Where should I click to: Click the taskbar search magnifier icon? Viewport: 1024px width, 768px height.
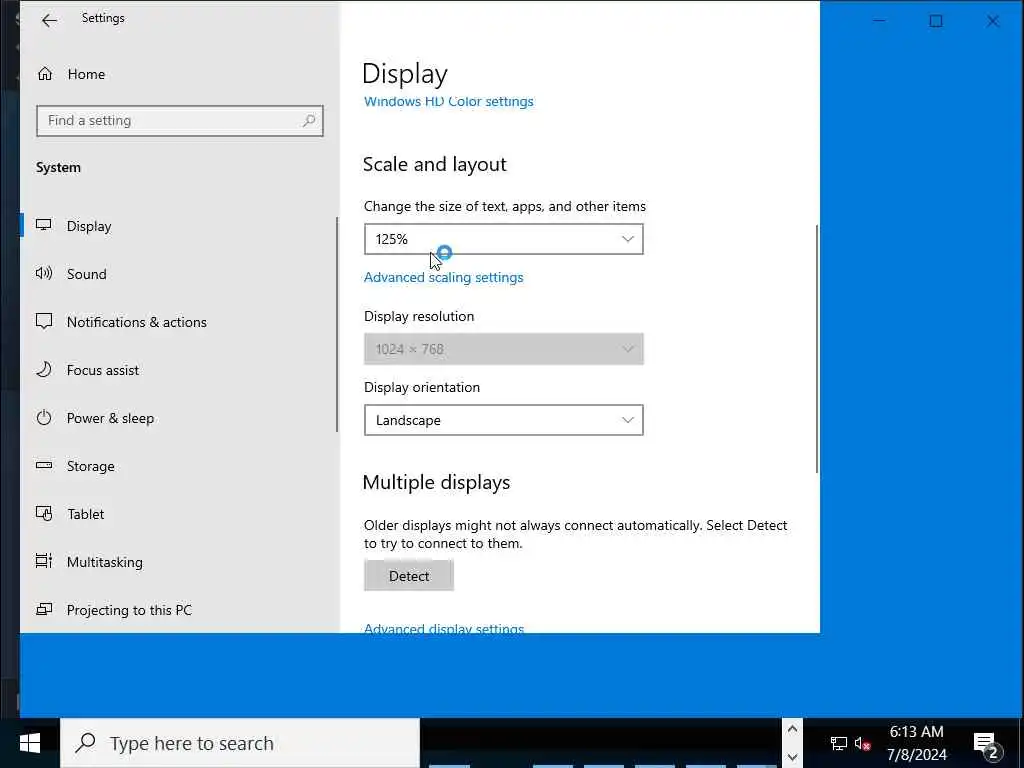(86, 743)
